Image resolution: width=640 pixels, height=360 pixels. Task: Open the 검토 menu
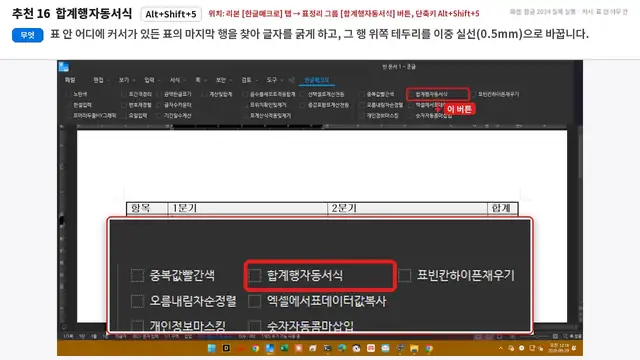click(246, 80)
